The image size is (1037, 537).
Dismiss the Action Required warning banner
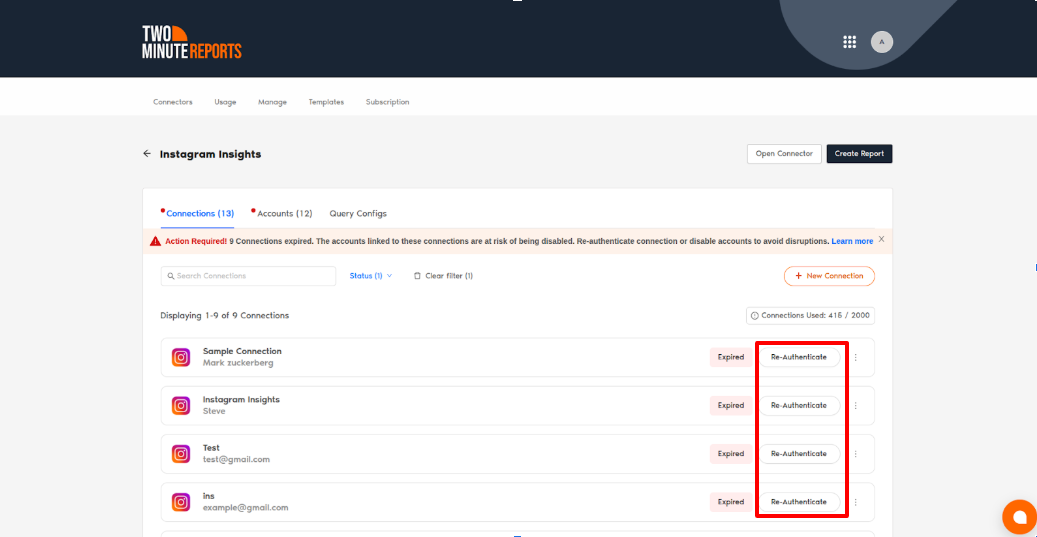tap(881, 239)
